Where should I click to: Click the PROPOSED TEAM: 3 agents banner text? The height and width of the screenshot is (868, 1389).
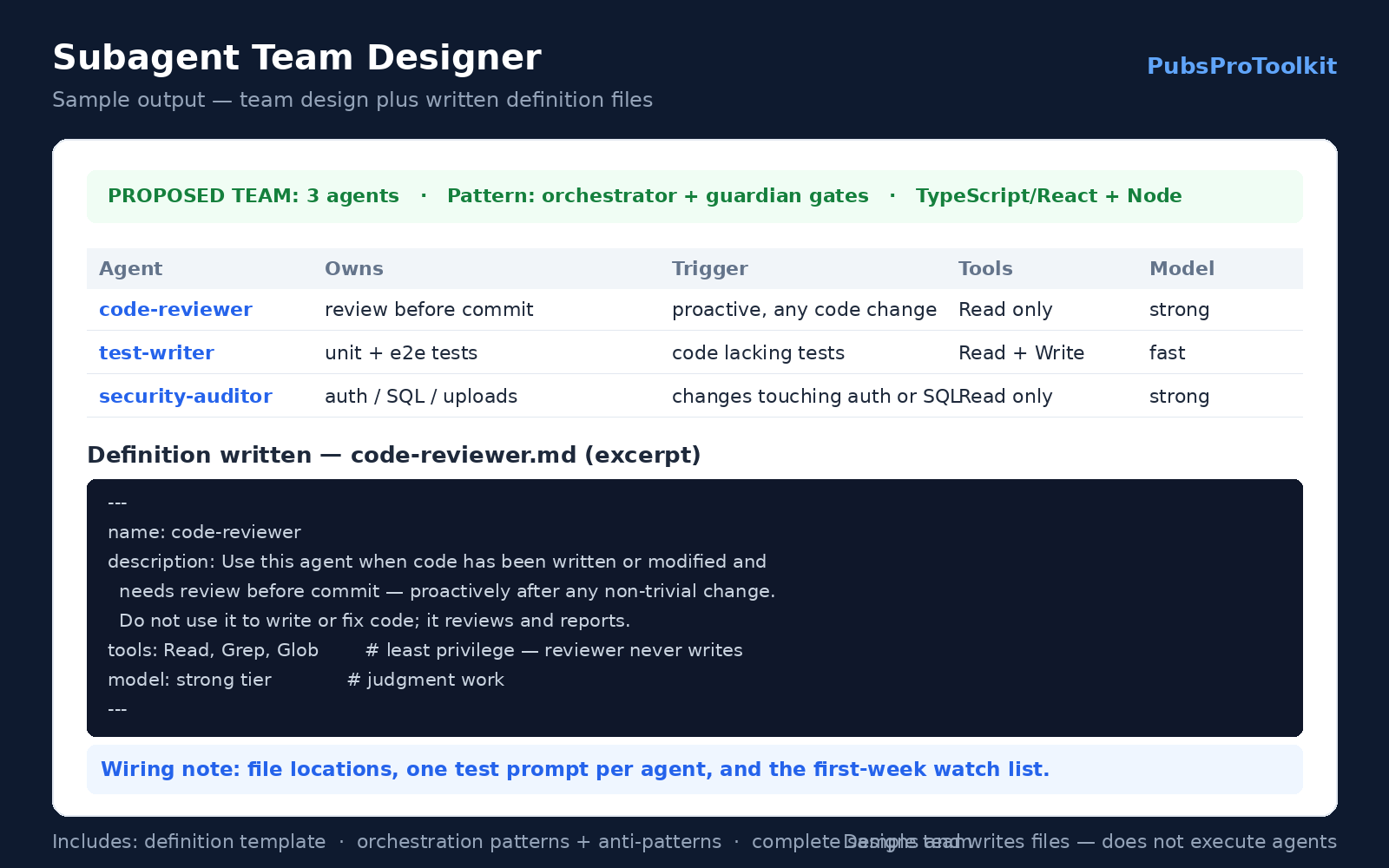coord(253,196)
